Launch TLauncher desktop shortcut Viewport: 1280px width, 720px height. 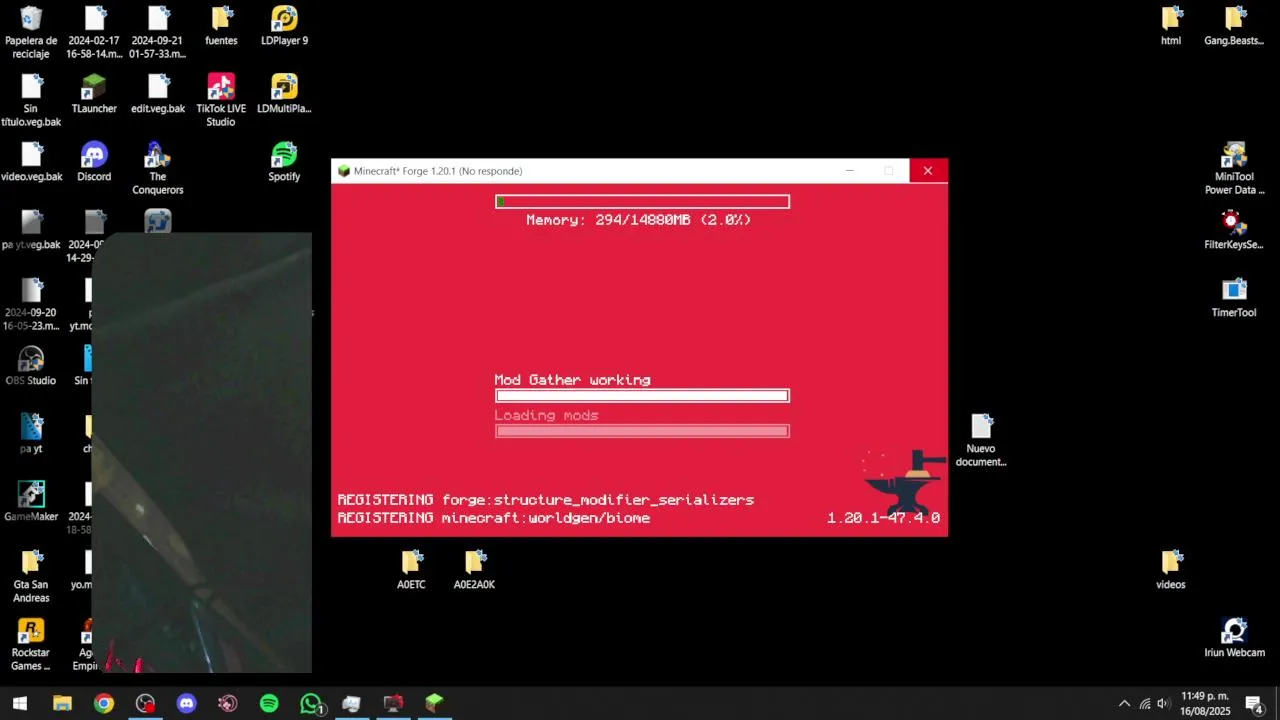94,94
